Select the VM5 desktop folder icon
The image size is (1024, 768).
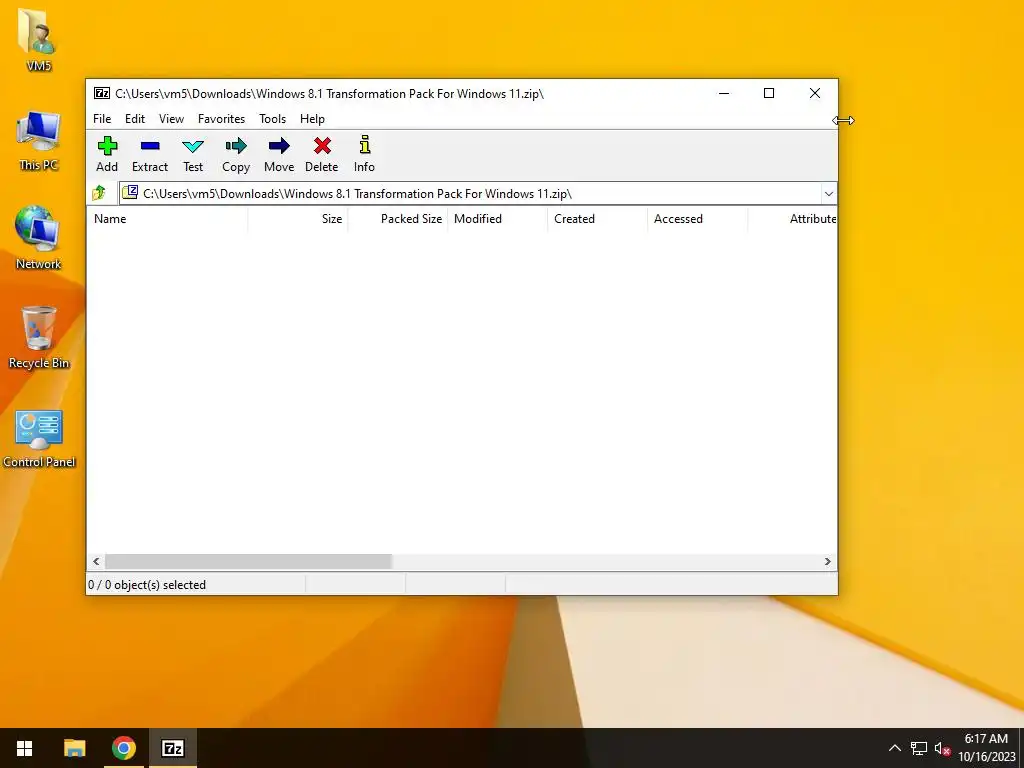pos(39,39)
